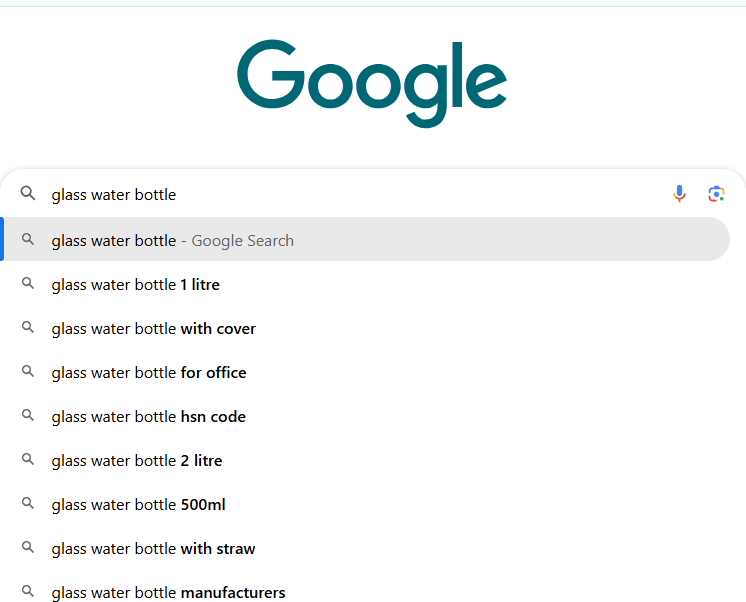Click magnifier icon beside 'for office' suggestion

coord(28,372)
